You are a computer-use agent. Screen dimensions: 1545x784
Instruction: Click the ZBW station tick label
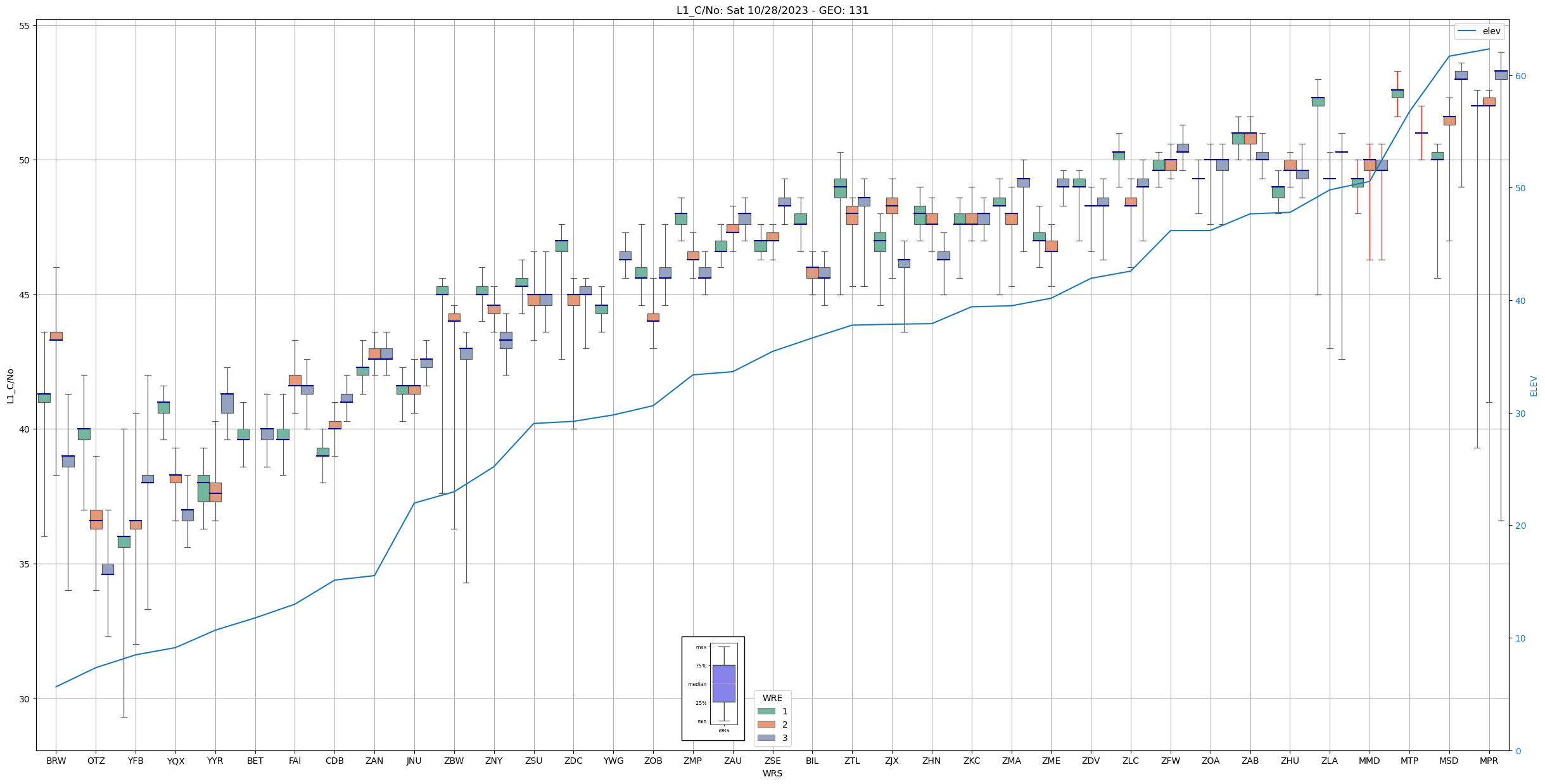pyautogui.click(x=454, y=761)
